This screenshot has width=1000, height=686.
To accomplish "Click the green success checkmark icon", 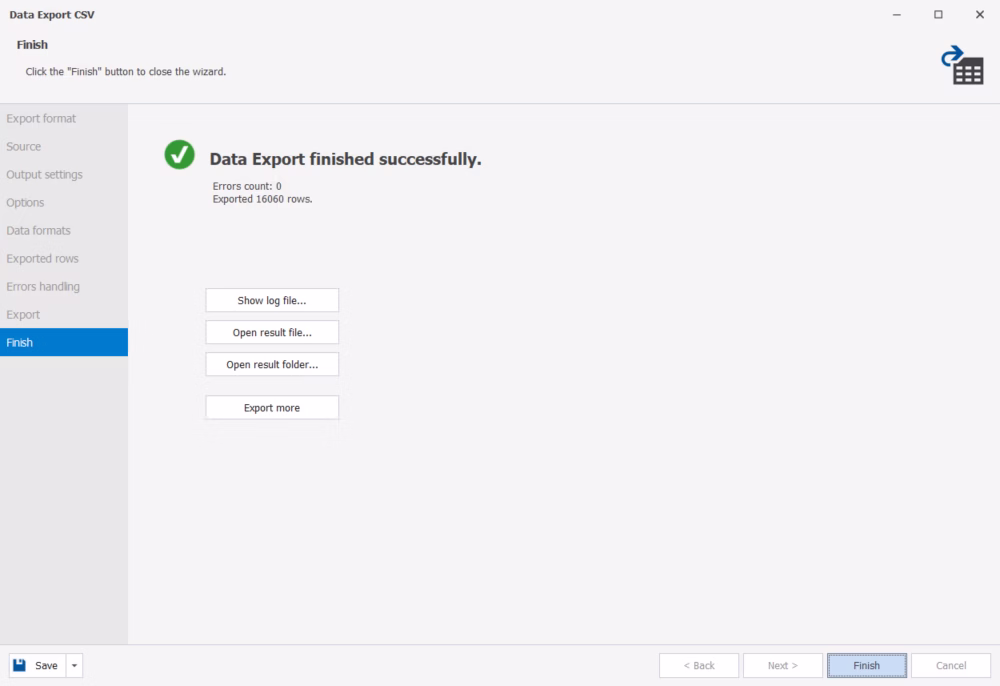I will click(179, 155).
